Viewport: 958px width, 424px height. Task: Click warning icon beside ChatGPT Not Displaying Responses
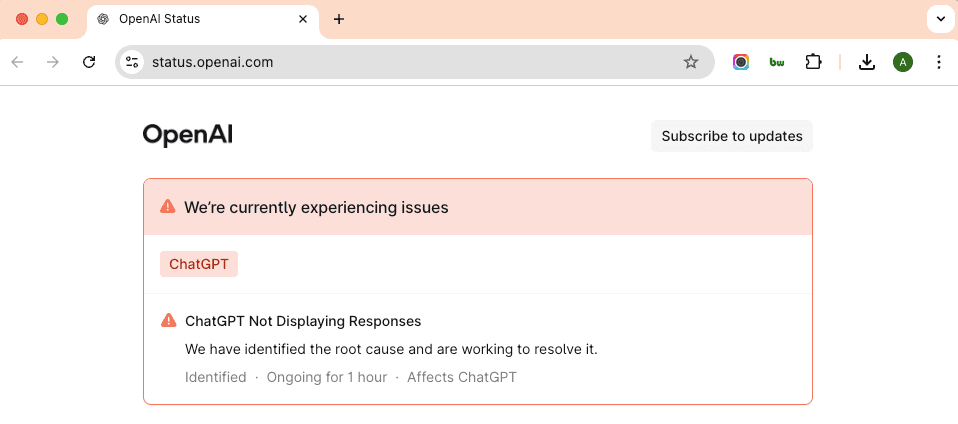[169, 320]
